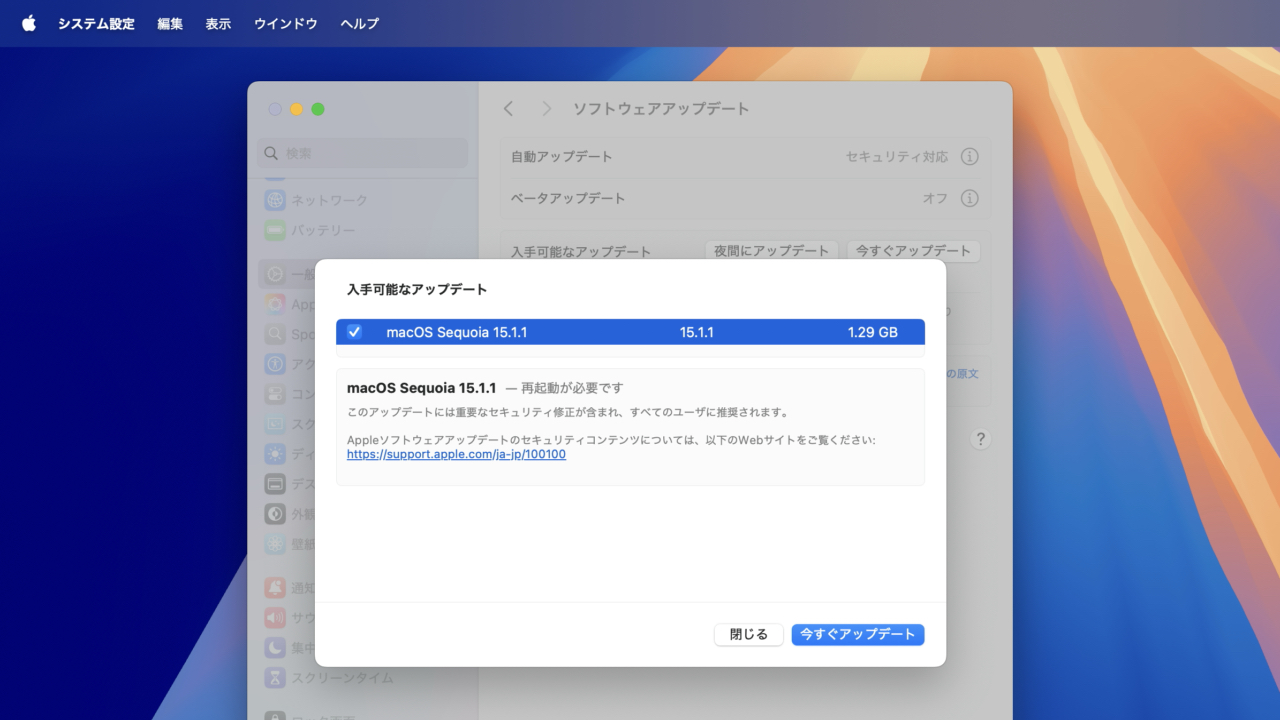Click the forward arrow in Settings header
Image resolution: width=1280 pixels, height=720 pixels.
pyautogui.click(x=546, y=108)
